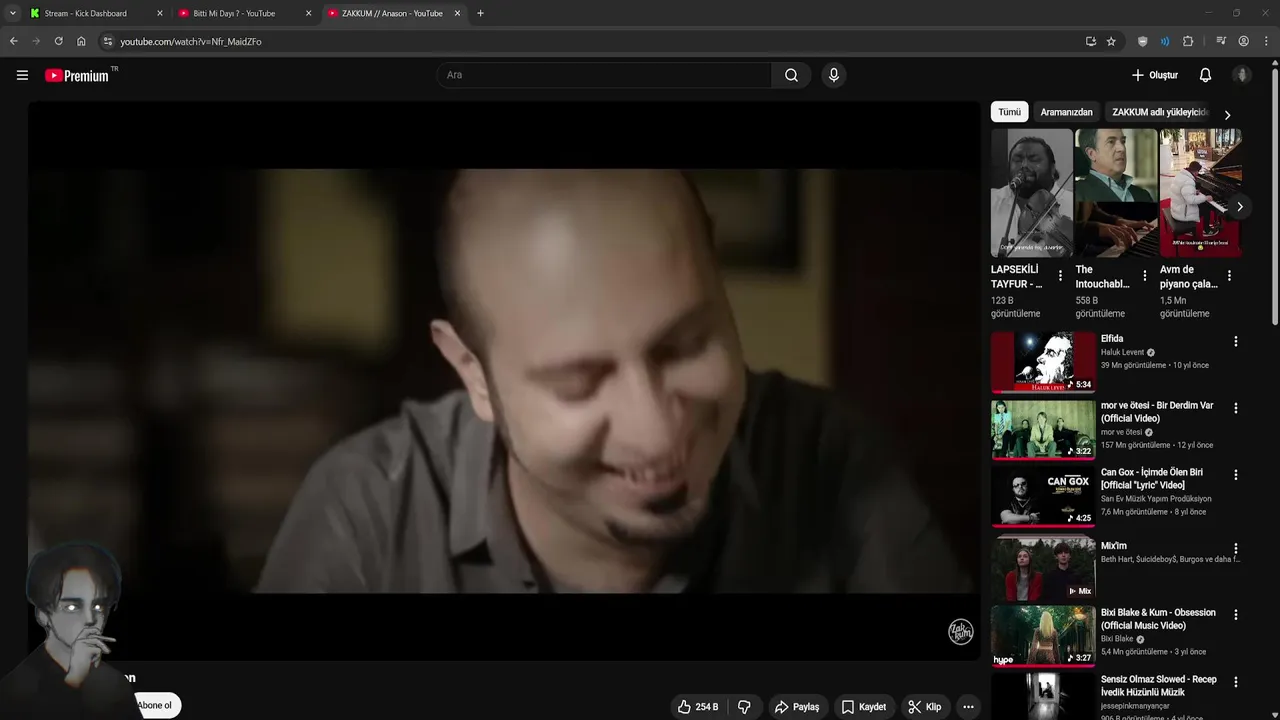
Task: Select the Aramanızdan filter chip
Action: coord(1066,112)
